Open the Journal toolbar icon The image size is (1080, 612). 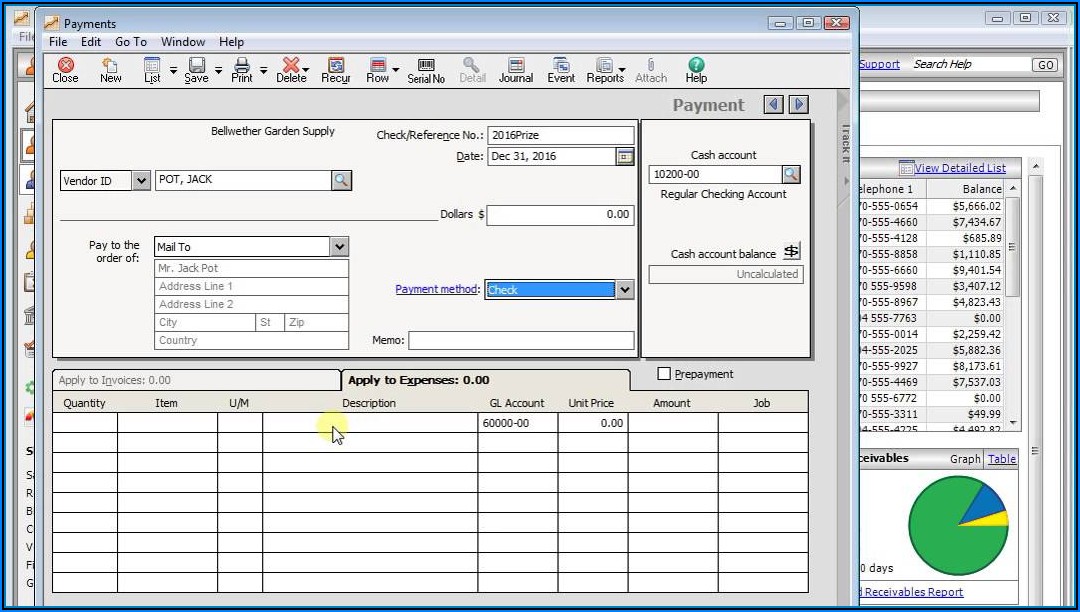point(516,70)
